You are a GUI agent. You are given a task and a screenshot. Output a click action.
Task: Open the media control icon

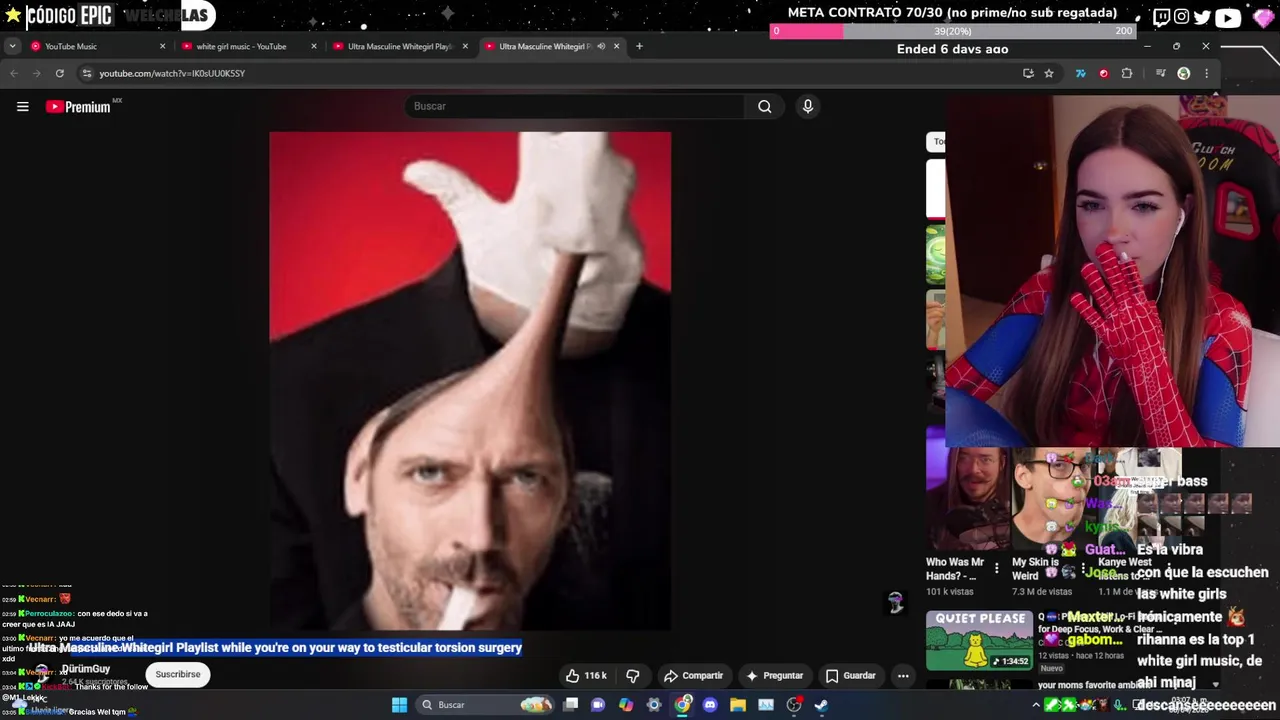1160,73
